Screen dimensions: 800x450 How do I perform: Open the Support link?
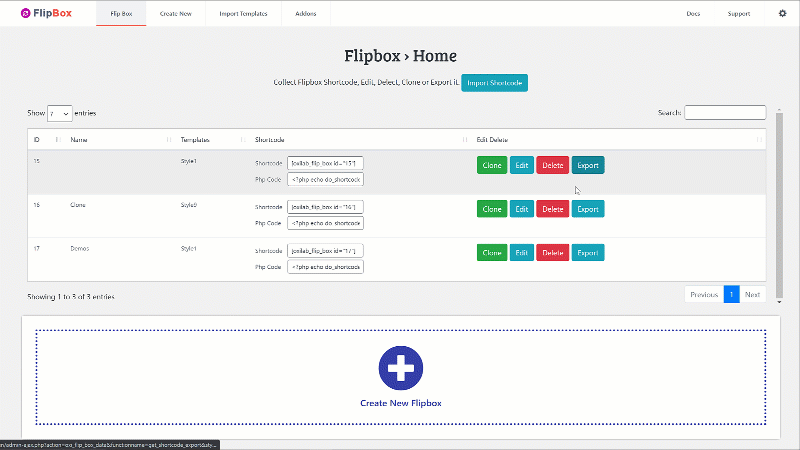point(739,14)
